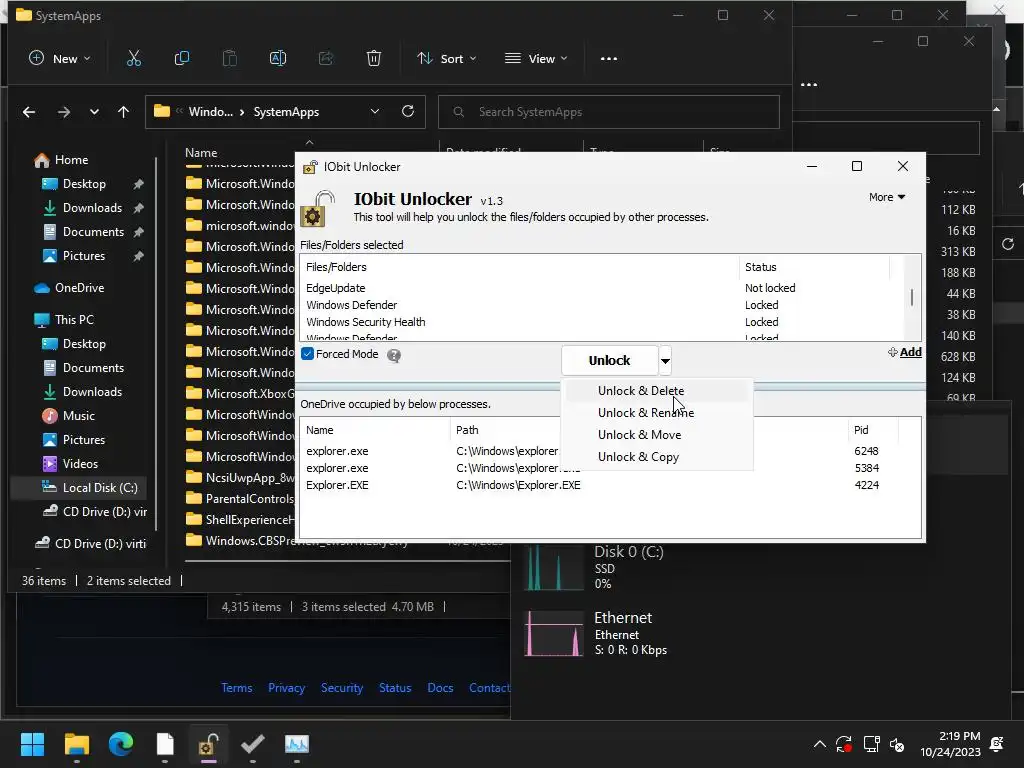Select the explorer.exe process with Pid 6248

610,451
